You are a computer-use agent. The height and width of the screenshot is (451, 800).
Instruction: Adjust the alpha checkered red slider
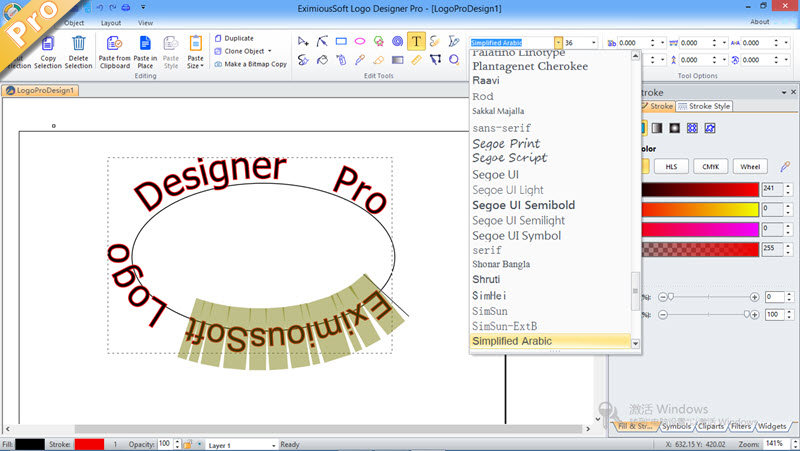[x=700, y=249]
